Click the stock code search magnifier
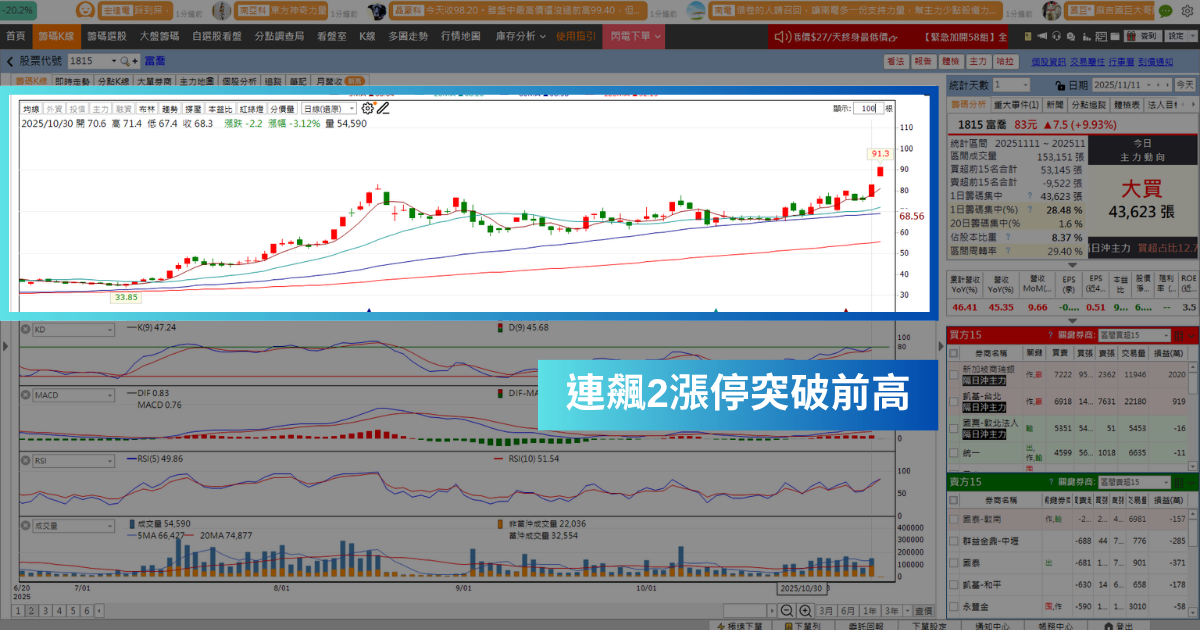The height and width of the screenshot is (630, 1200). click(123, 61)
